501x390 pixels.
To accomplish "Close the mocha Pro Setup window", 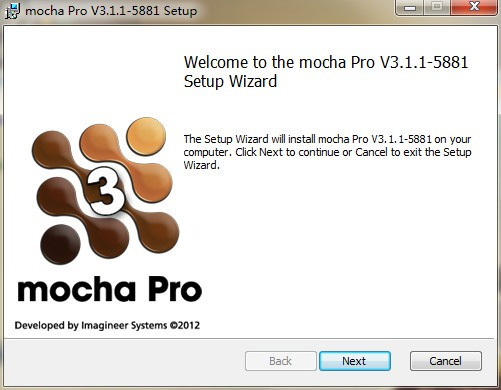I will click(474, 7).
